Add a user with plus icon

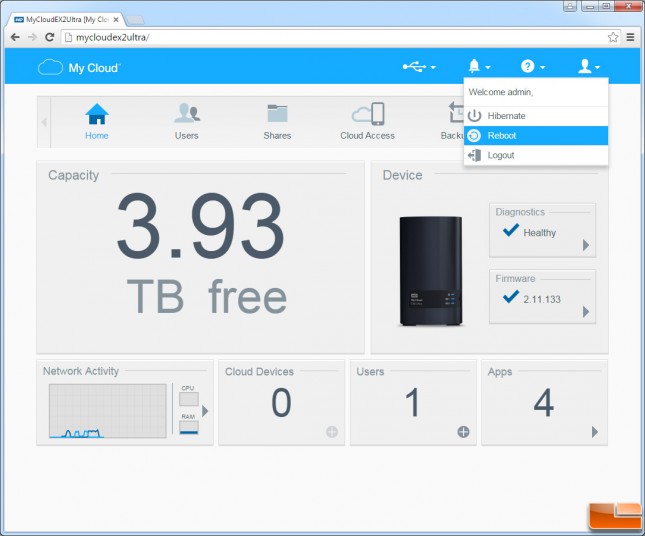pos(463,432)
